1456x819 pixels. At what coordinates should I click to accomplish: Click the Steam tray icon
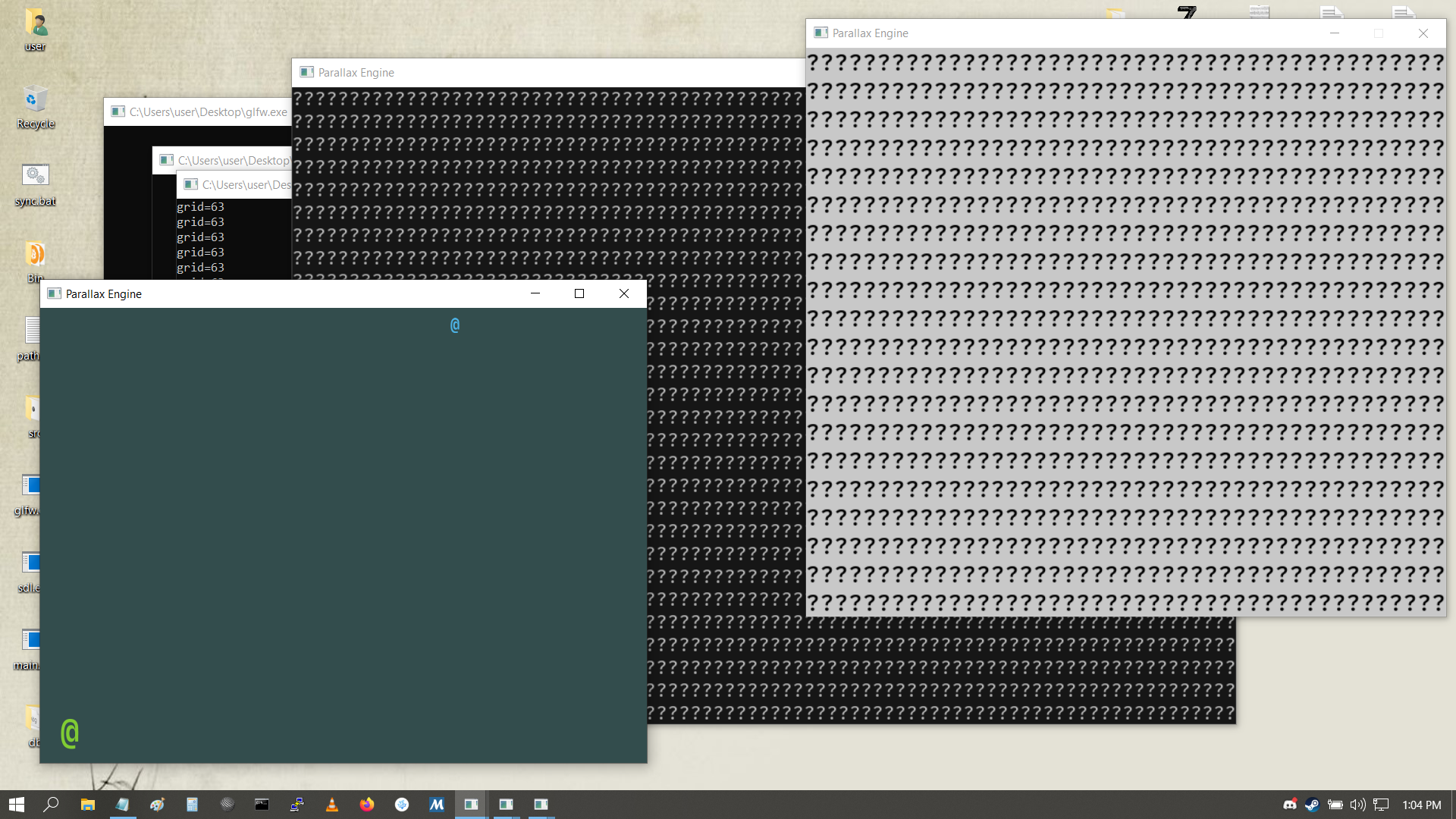pyautogui.click(x=1312, y=805)
